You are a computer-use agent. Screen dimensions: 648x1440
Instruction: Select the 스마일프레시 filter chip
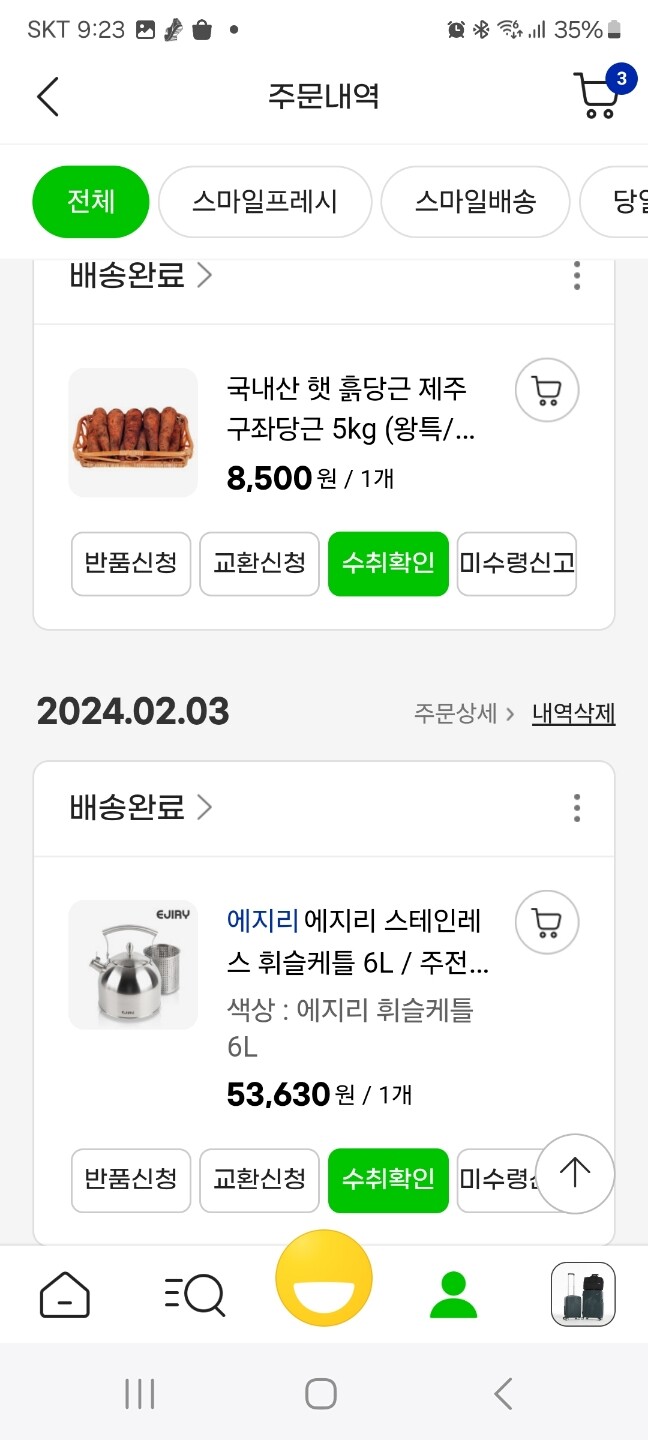264,201
